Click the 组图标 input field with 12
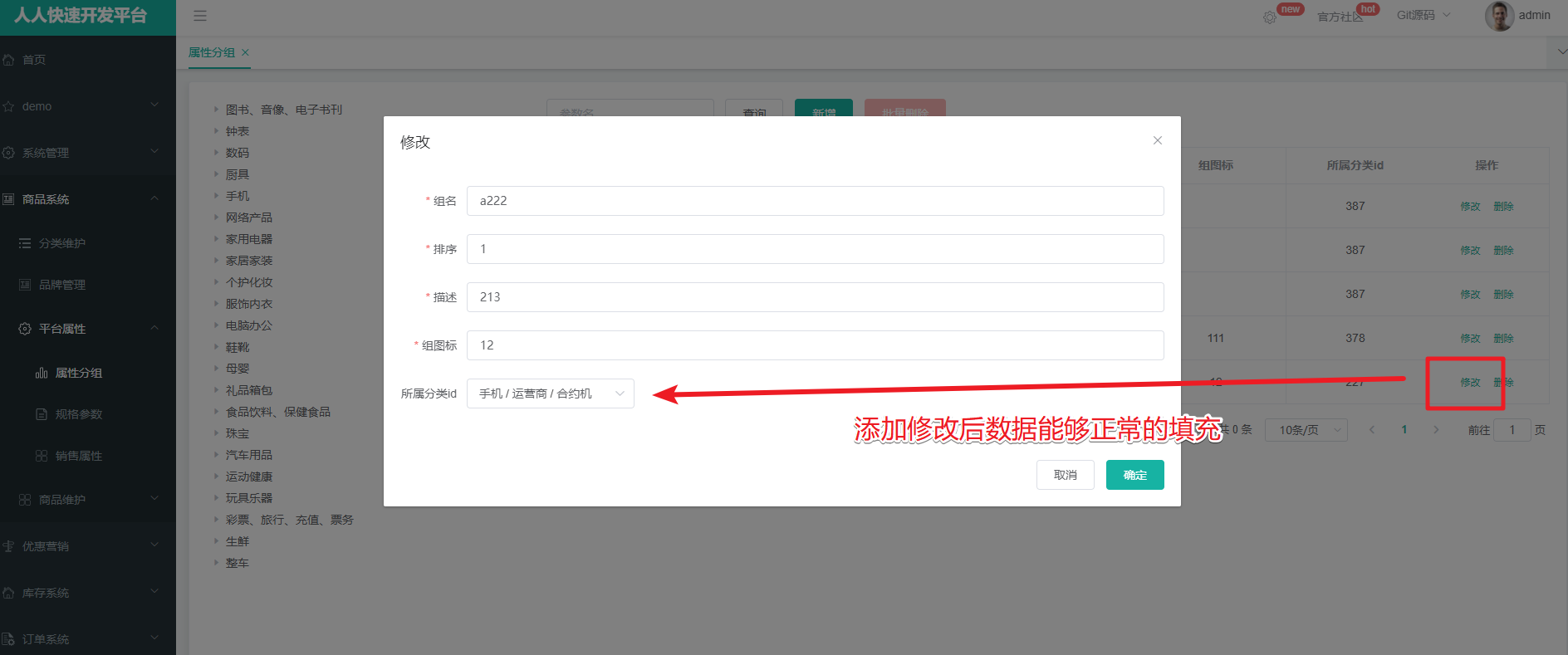This screenshot has width=1568, height=655. 815,345
